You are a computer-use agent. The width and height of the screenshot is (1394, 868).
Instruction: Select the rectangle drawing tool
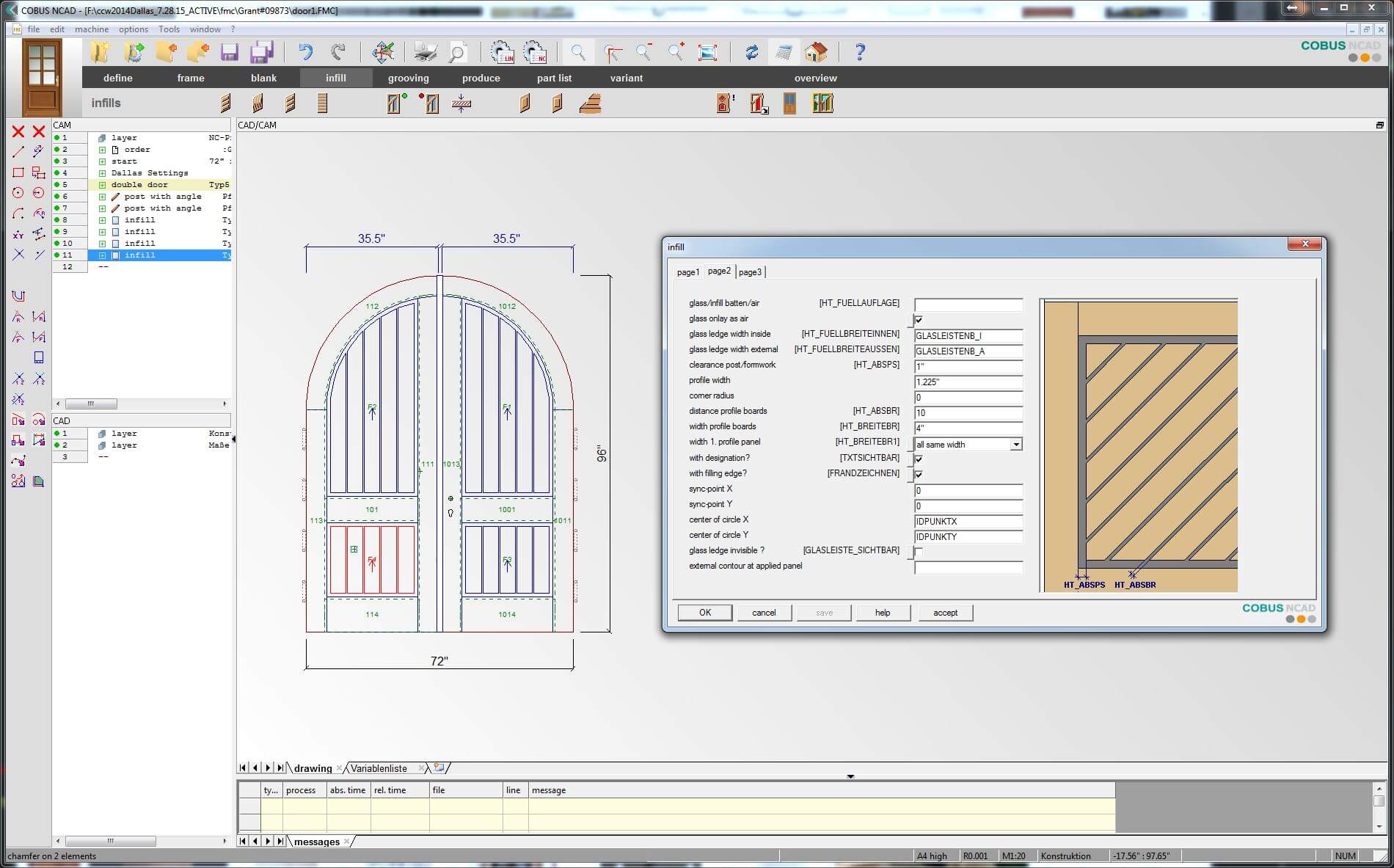(x=18, y=172)
